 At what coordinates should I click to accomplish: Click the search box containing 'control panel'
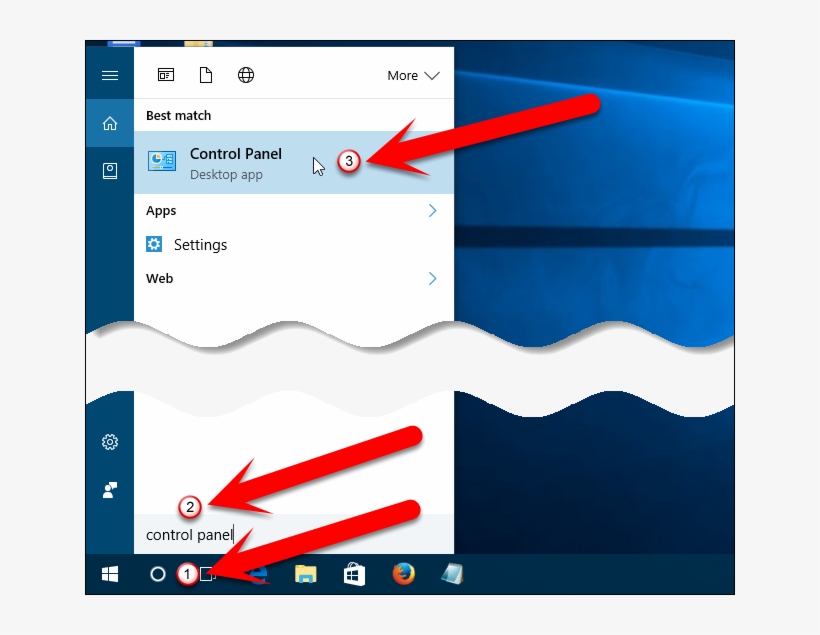[290, 535]
